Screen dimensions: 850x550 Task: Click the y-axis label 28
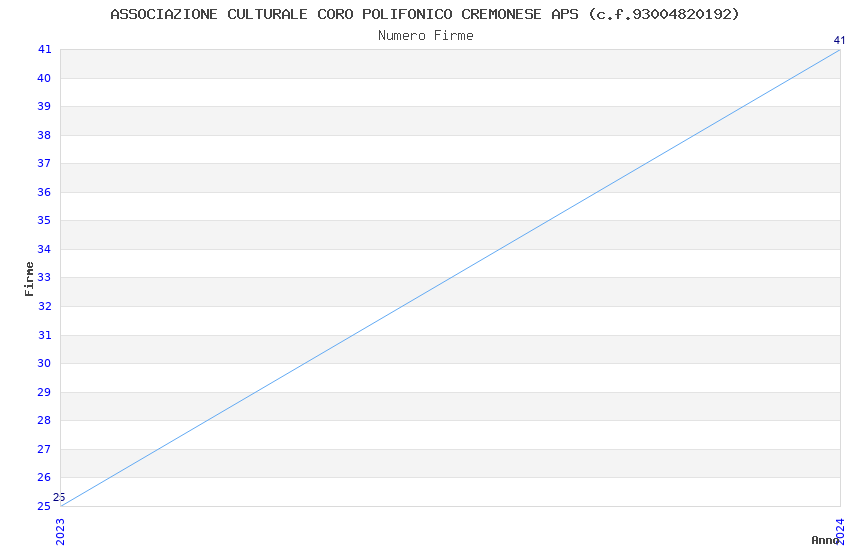tap(44, 420)
